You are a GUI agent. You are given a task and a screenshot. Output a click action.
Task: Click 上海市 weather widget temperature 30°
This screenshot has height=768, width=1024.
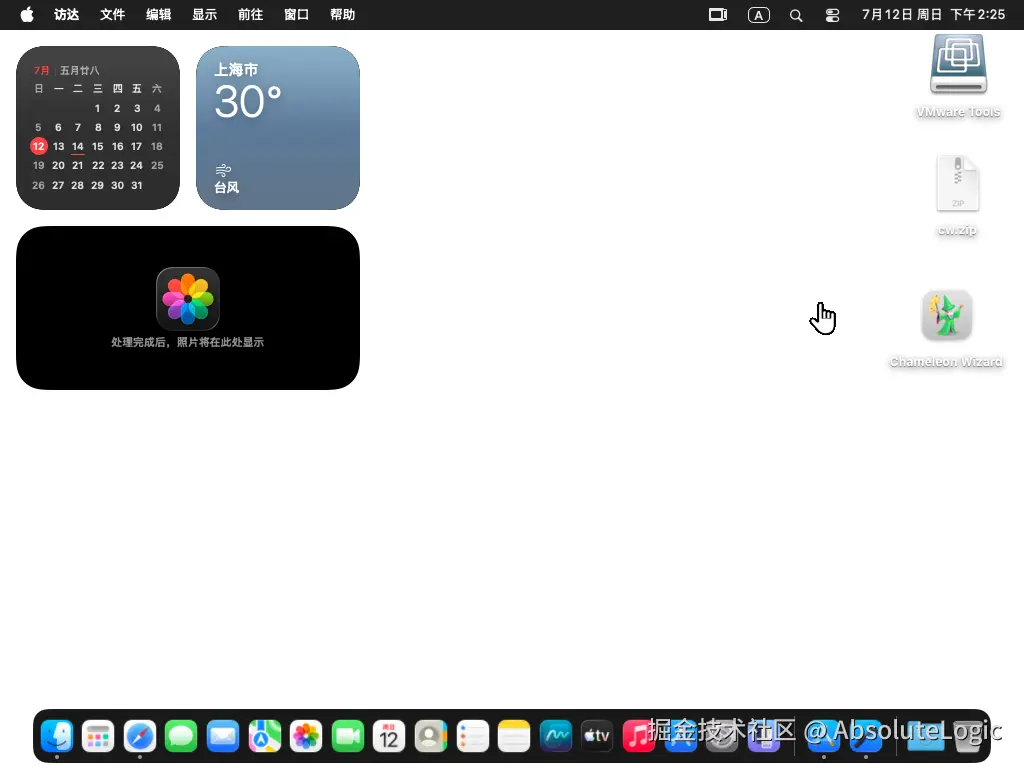tap(248, 102)
